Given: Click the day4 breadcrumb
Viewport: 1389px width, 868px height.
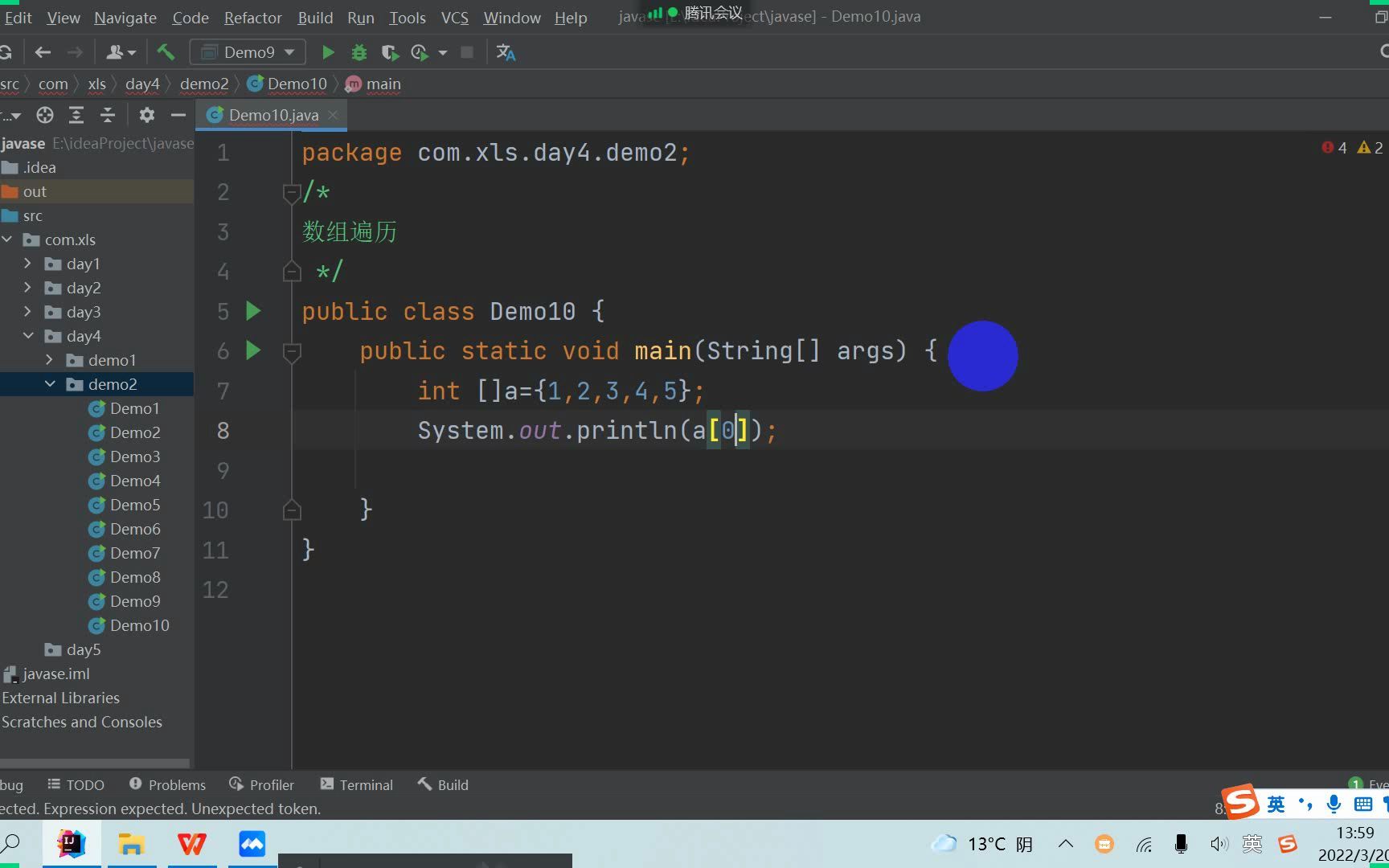Looking at the screenshot, I should (x=142, y=84).
